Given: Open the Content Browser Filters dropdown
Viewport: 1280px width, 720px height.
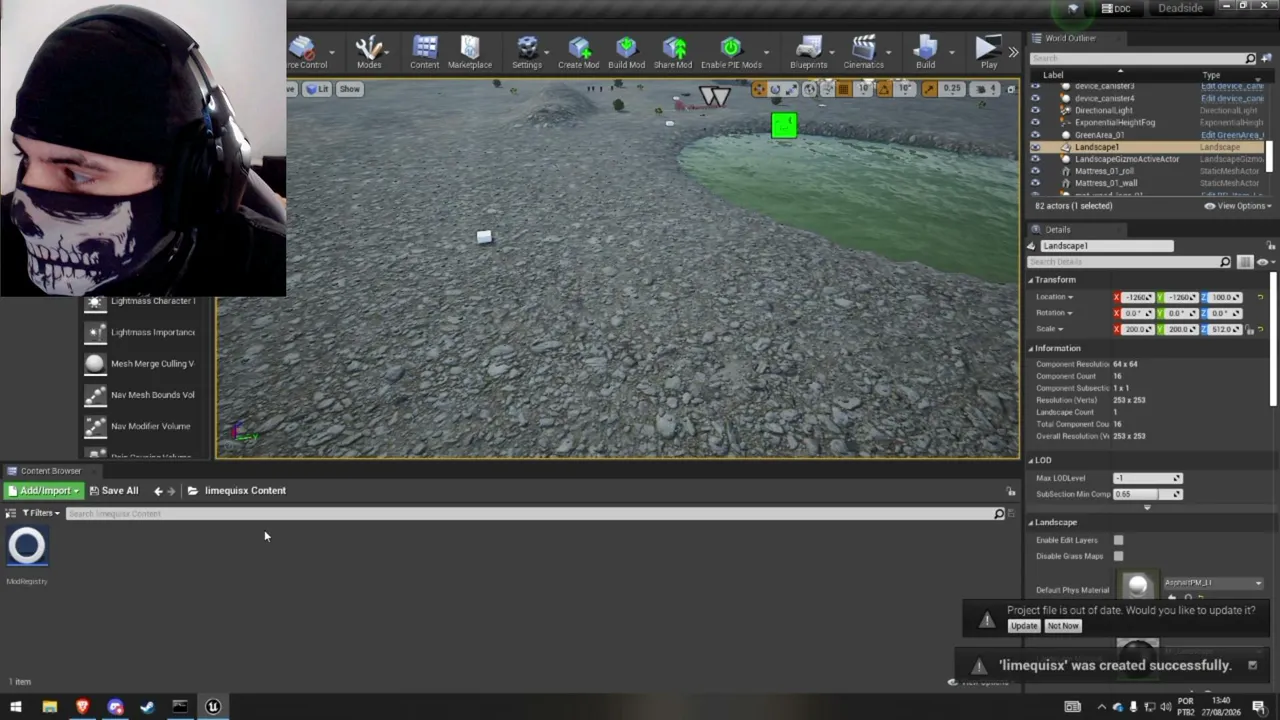Looking at the screenshot, I should click(41, 513).
